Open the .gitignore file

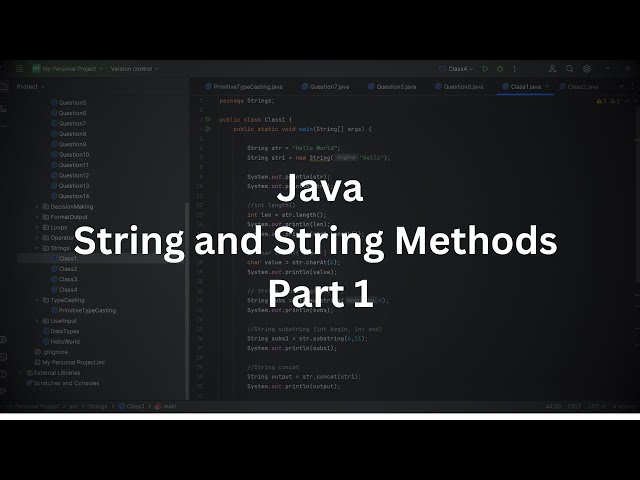[51, 352]
